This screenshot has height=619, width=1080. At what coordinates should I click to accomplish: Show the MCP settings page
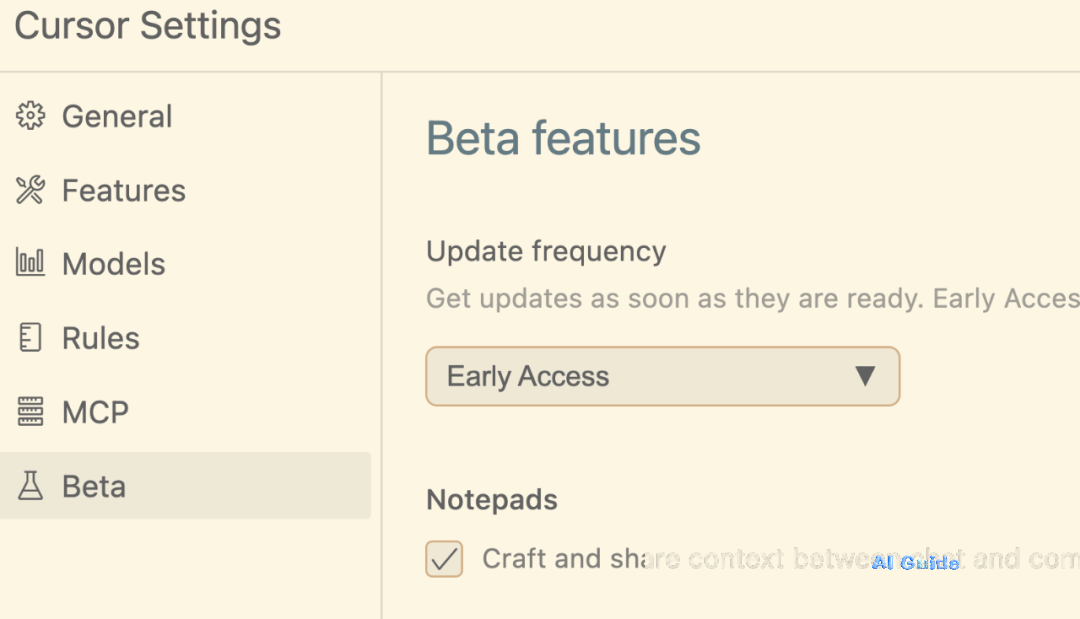click(x=96, y=412)
